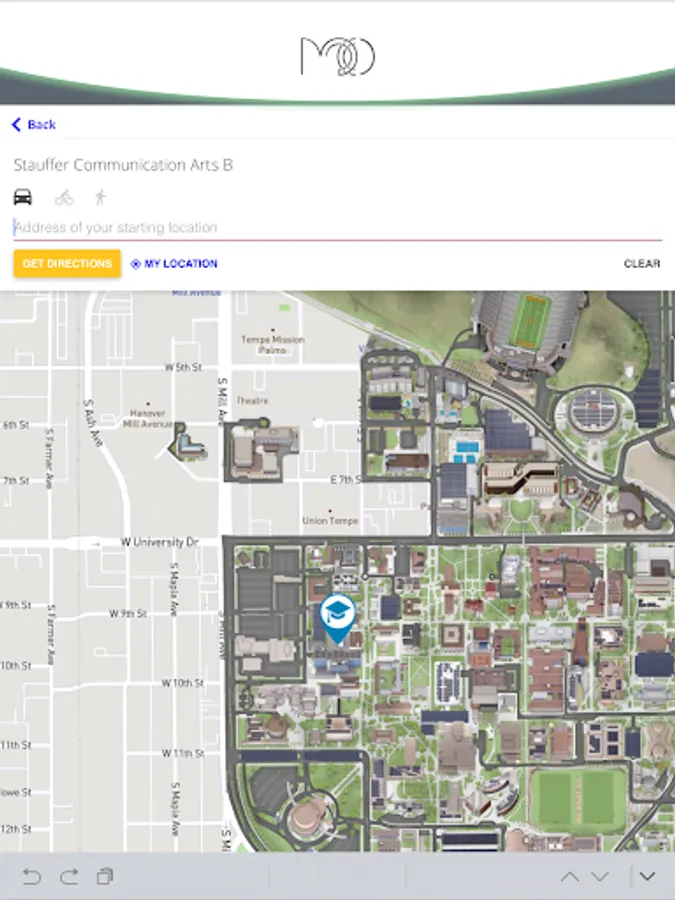Tap the copy icon in bottom toolbar
The image size is (675, 900).
tap(105, 876)
